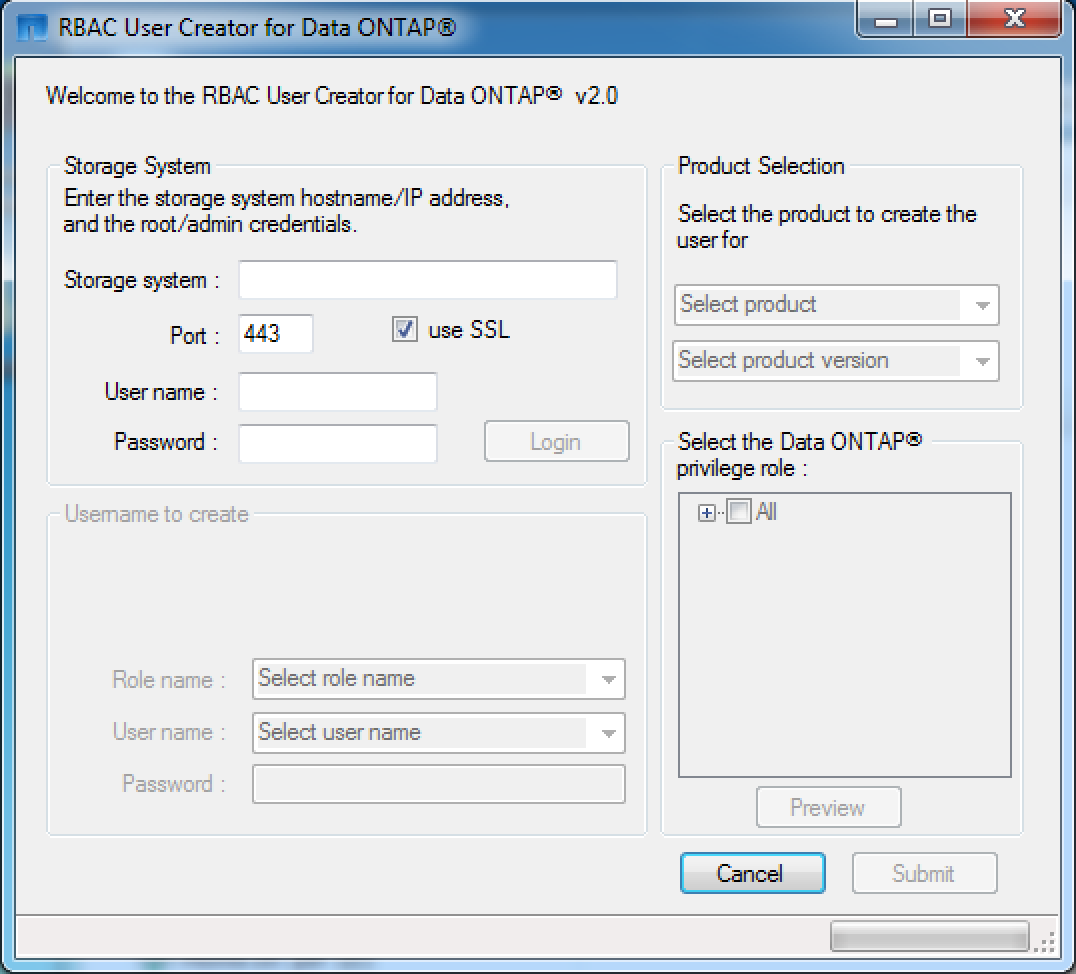The width and height of the screenshot is (1076, 974).
Task: Click the 'All' tree item label
Action: click(766, 512)
